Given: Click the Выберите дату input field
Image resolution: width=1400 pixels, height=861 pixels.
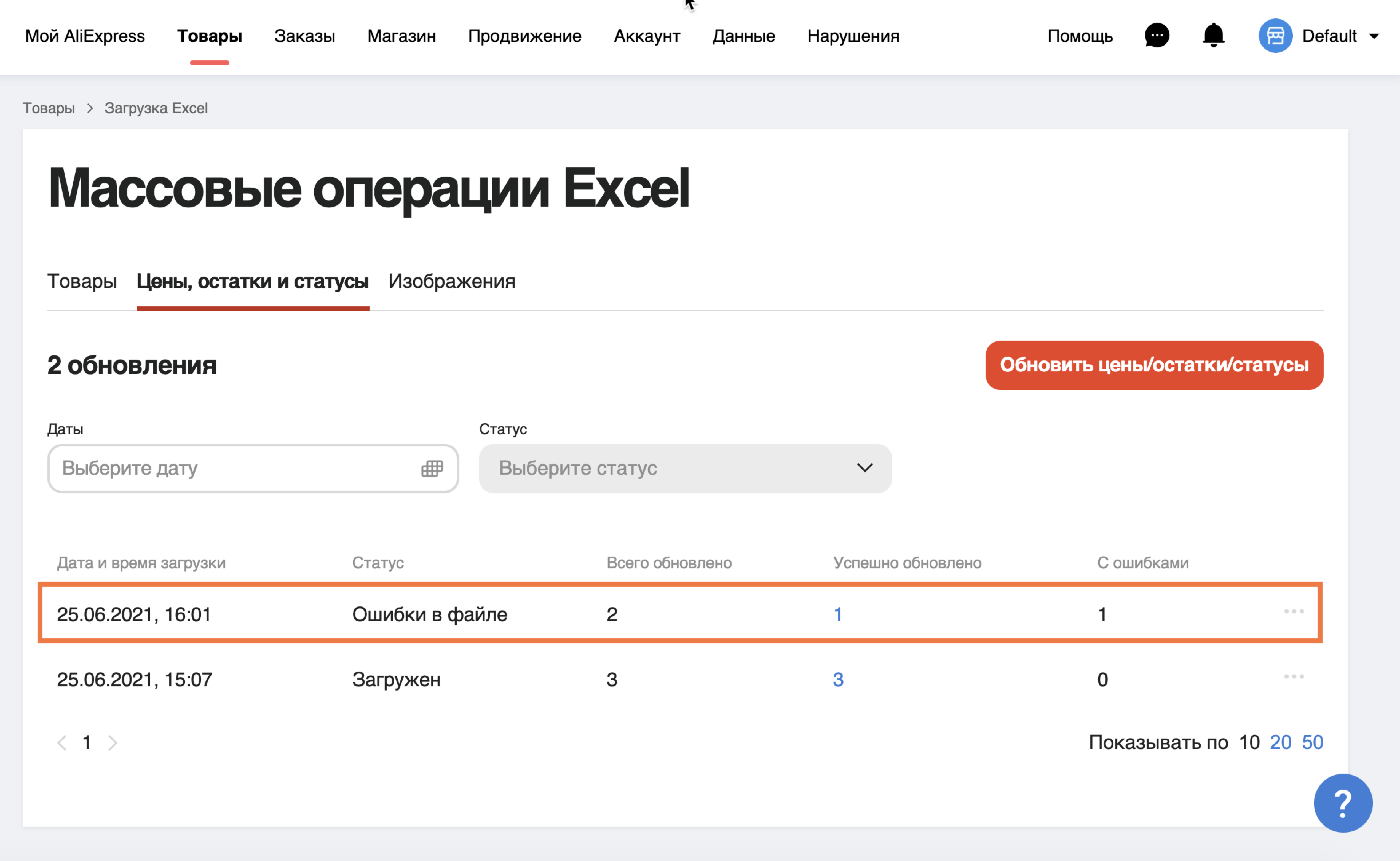Looking at the screenshot, I should point(253,468).
